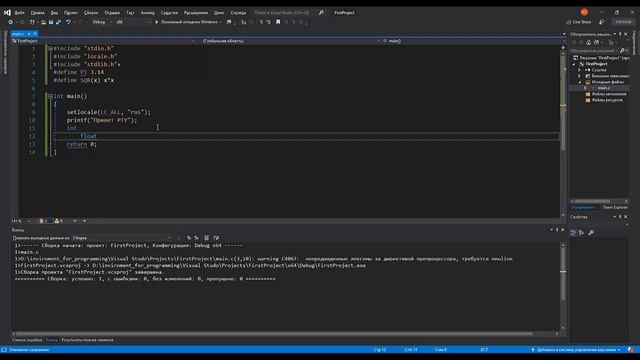Switch to the Вывод tab at bottom
640x360 pixels.
[x=51, y=340]
